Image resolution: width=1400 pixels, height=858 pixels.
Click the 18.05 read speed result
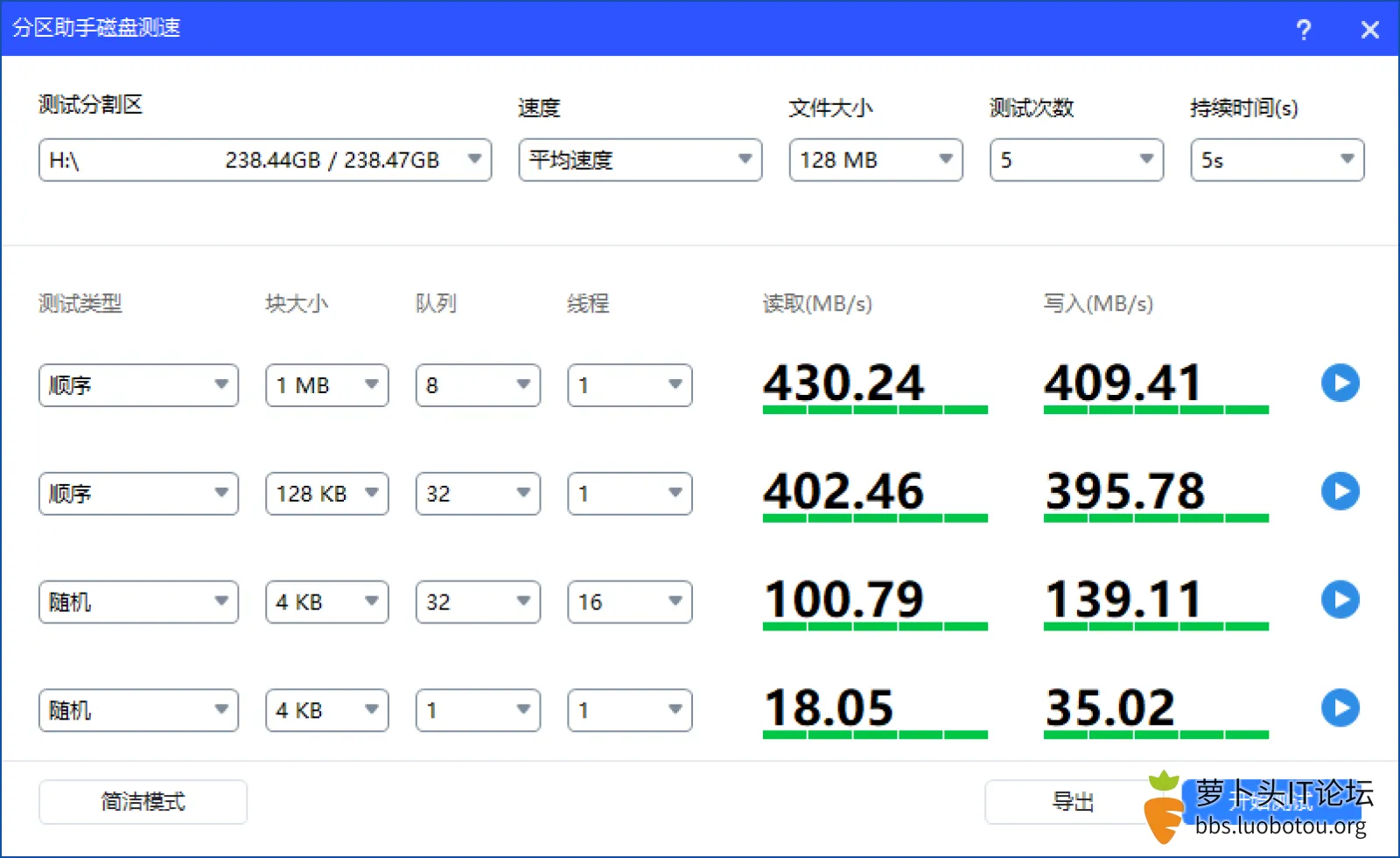pyautogui.click(x=829, y=708)
